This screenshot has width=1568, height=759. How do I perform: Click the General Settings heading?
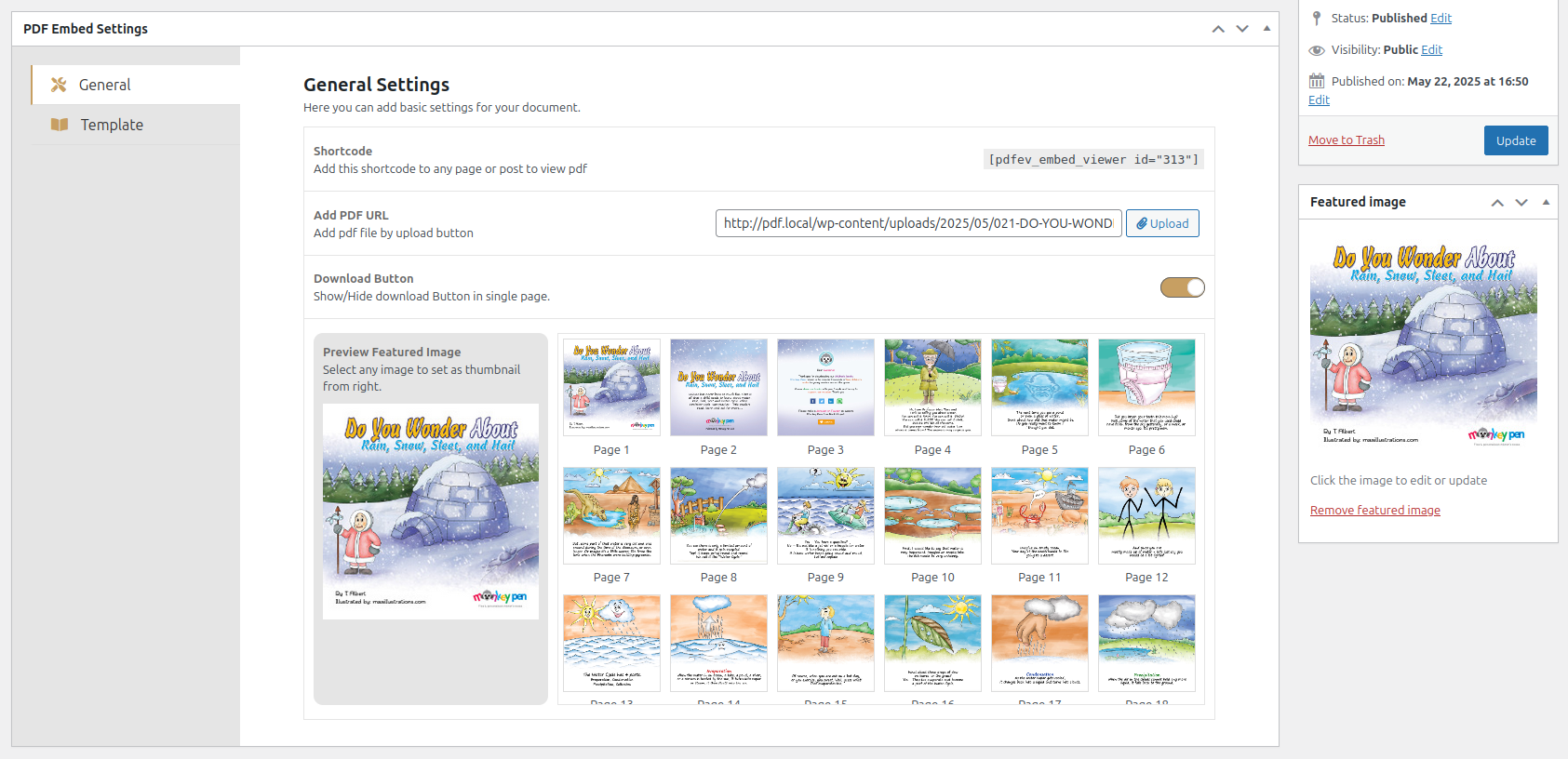[x=376, y=85]
